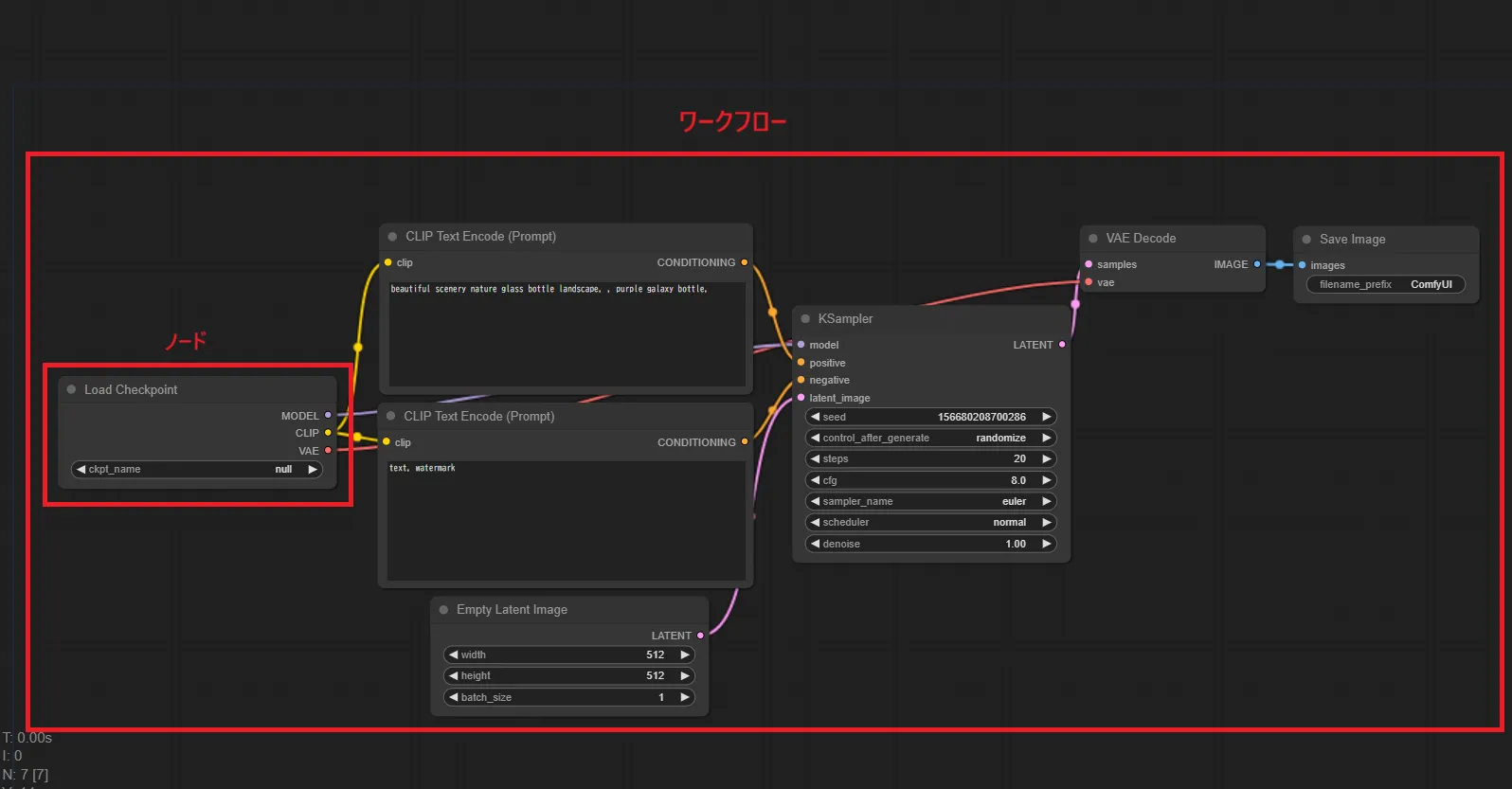The height and width of the screenshot is (789, 1512).
Task: Click the KSampler node title bar
Action: (931, 319)
